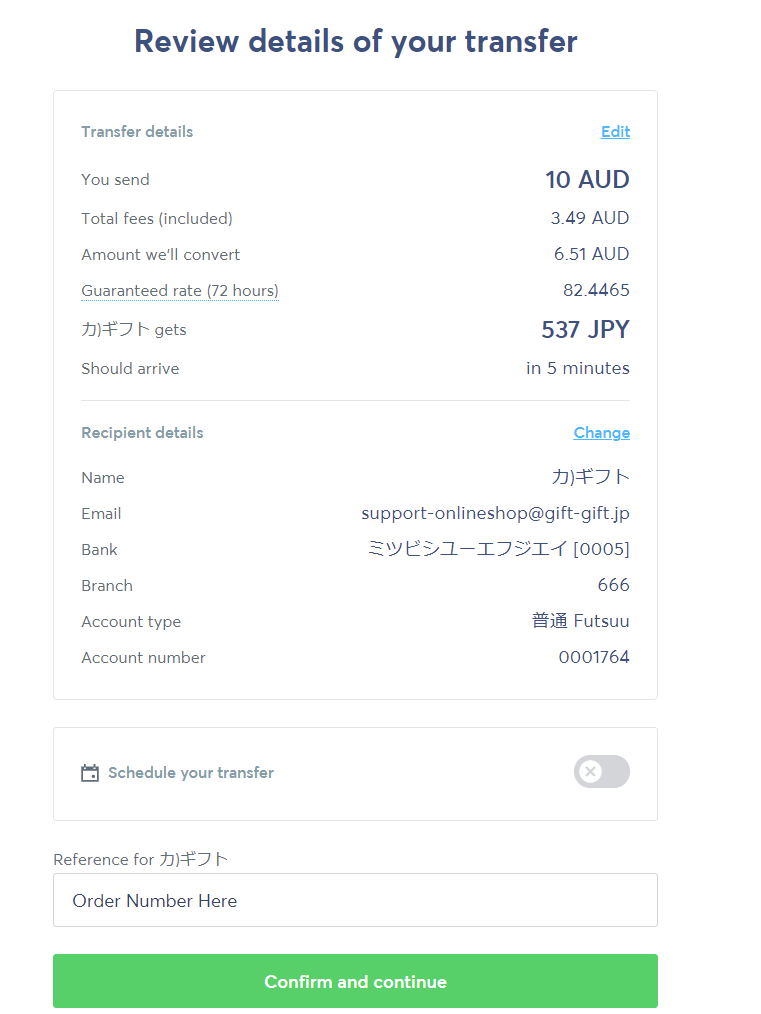This screenshot has width=761, height=1014.
Task: Toggle the Schedule your transfer switch
Action: pyautogui.click(x=601, y=772)
